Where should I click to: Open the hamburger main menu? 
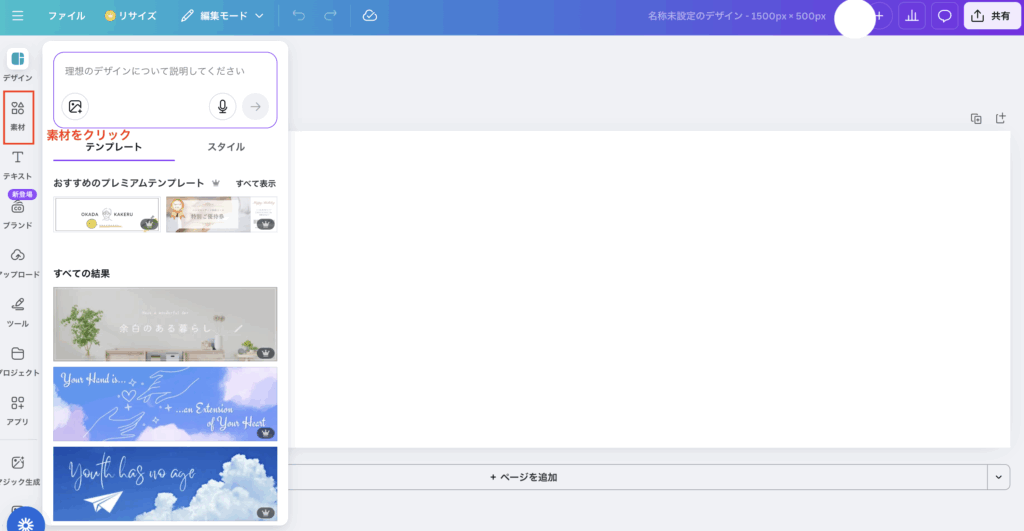point(17,16)
